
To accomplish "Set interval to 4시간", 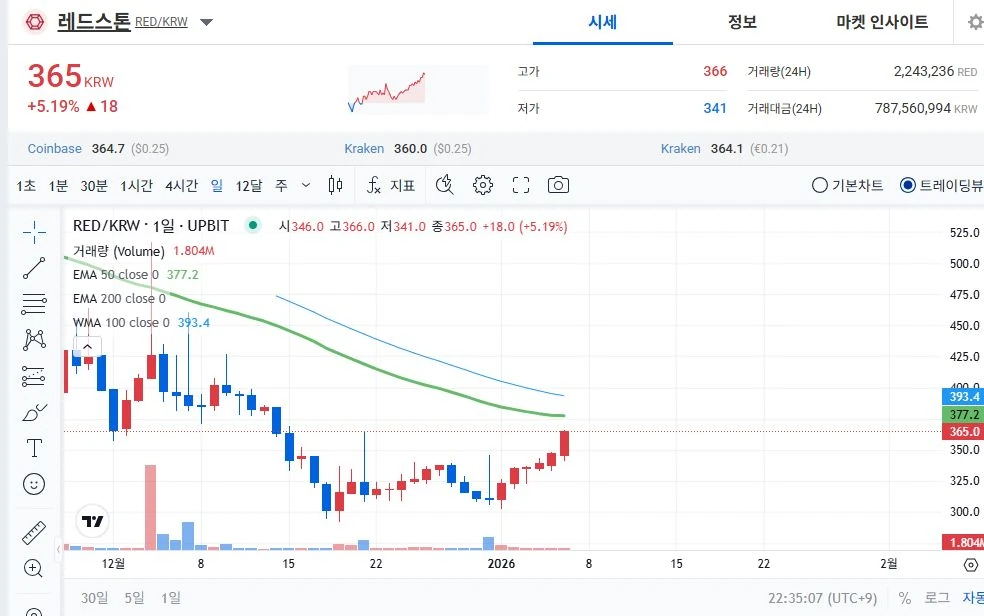I will [x=181, y=186].
